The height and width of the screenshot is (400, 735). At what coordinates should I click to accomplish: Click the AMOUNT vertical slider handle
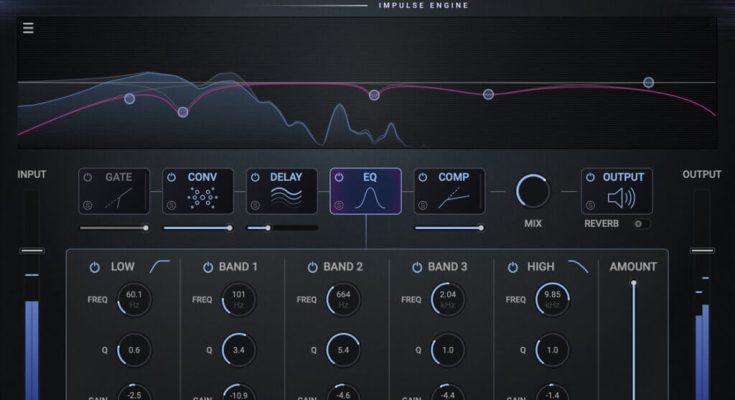click(633, 285)
